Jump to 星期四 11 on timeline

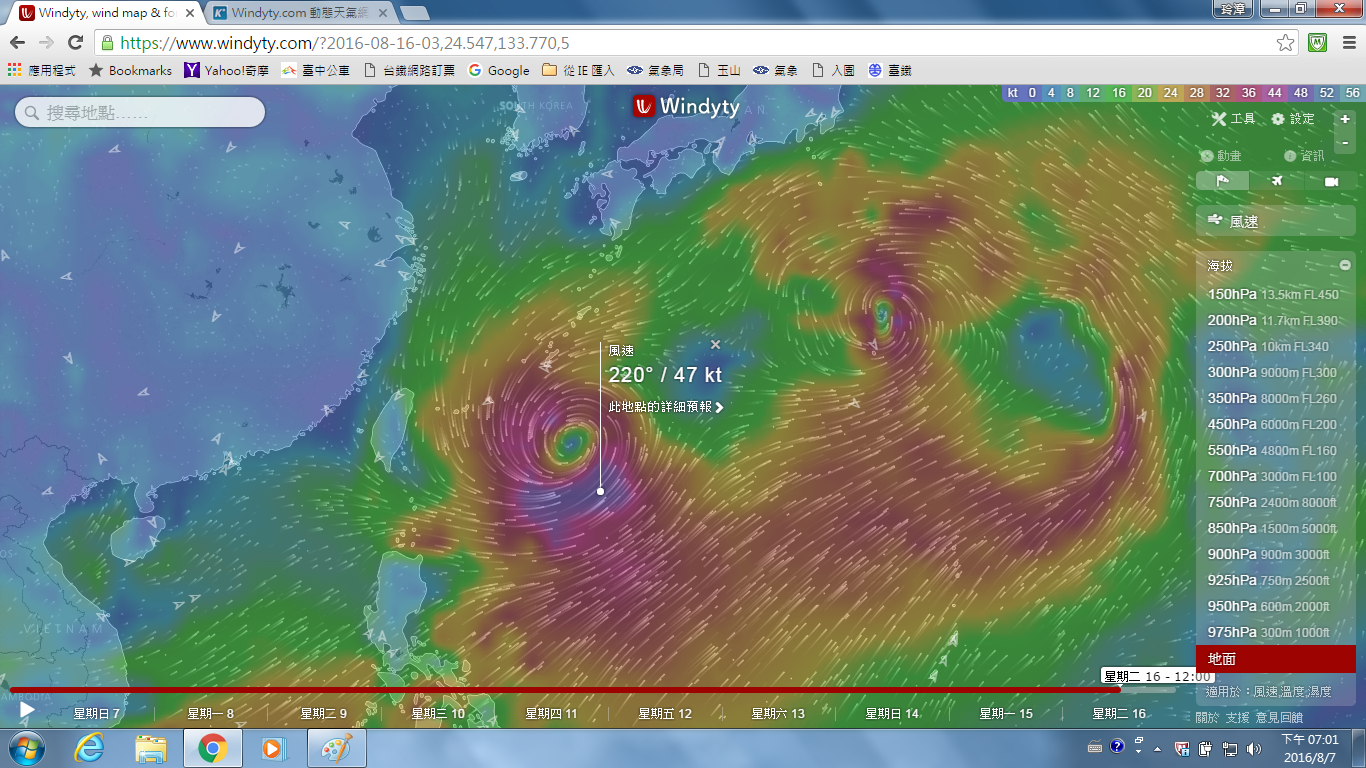pos(551,714)
